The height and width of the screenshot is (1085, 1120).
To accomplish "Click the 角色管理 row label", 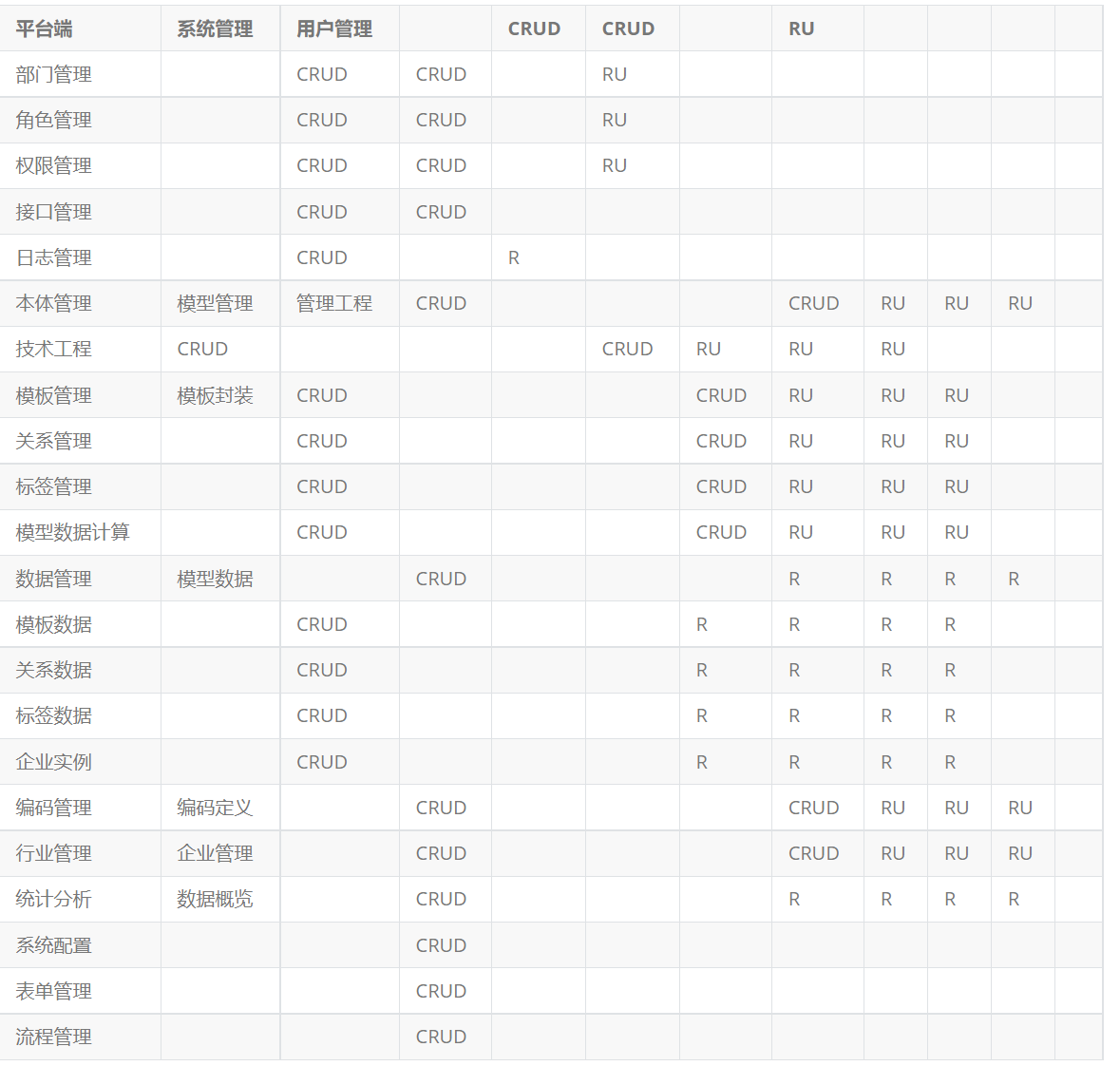I will pos(53,120).
